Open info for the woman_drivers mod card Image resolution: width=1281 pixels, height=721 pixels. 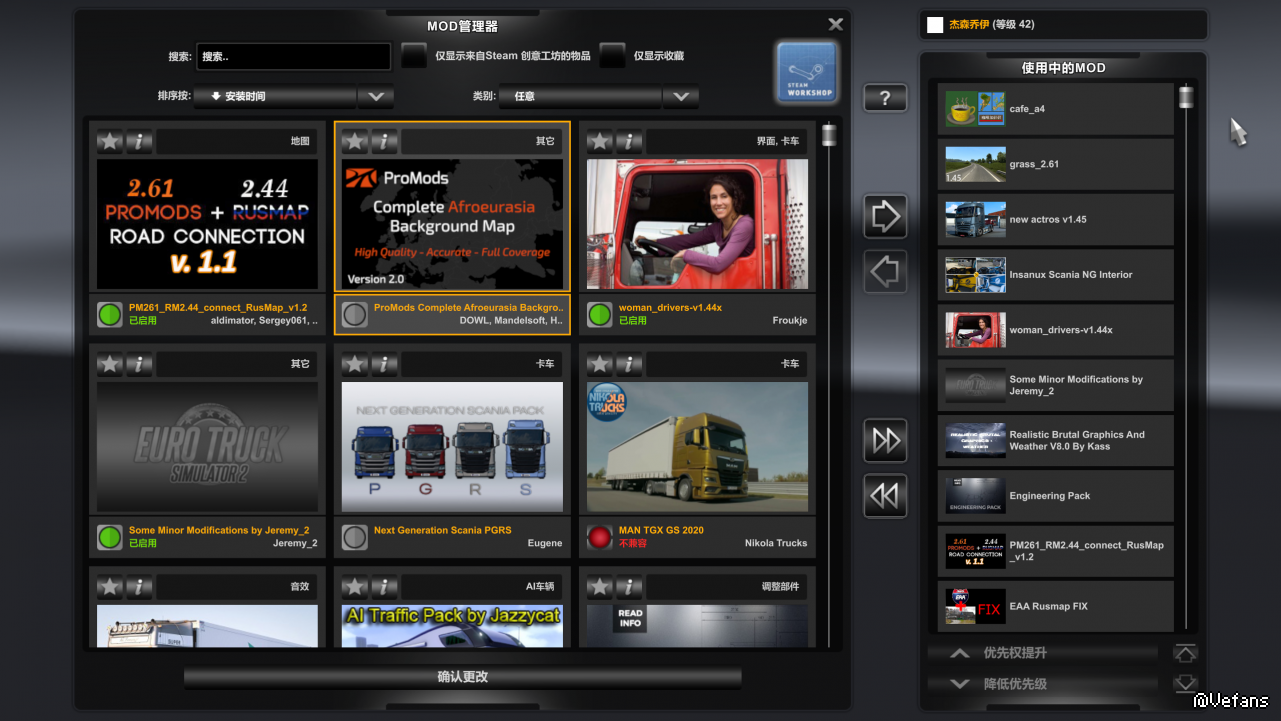[629, 141]
